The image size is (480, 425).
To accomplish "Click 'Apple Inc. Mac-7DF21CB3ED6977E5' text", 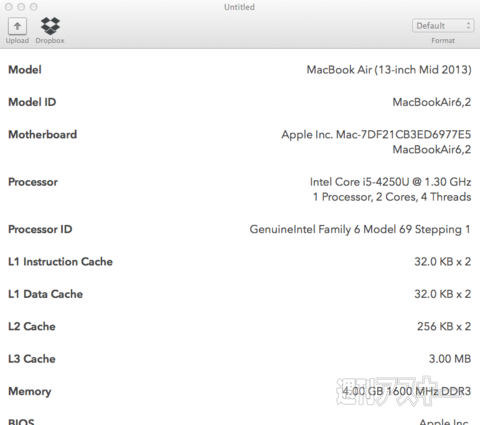I will [x=376, y=135].
